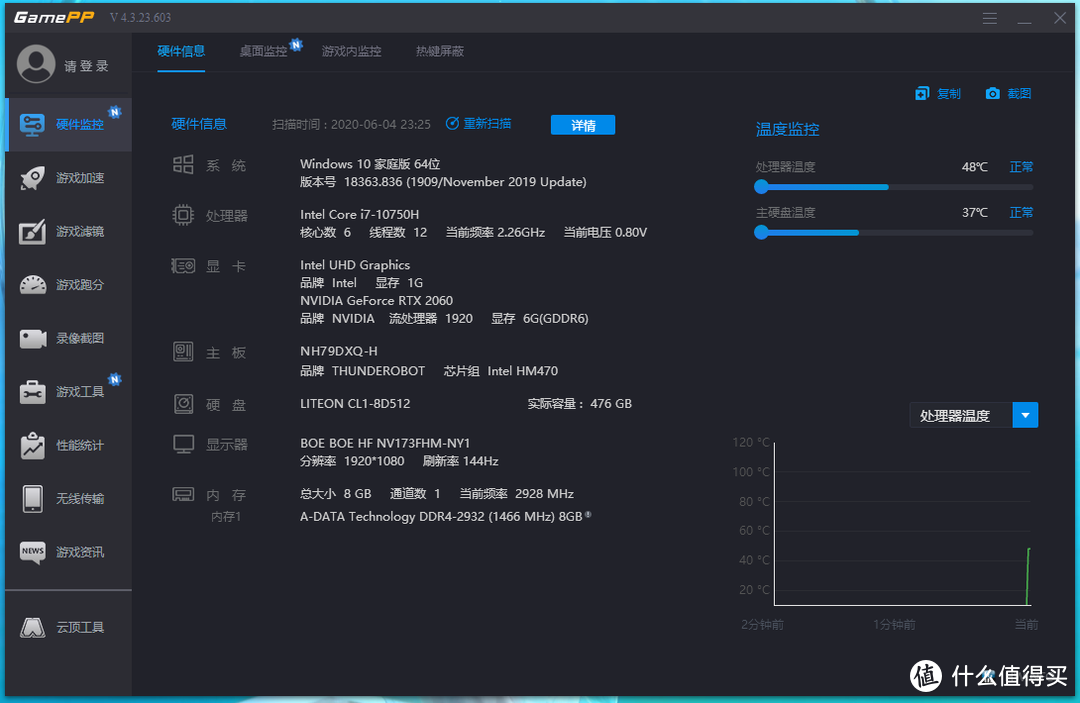Switch to the 桌面监控 tab

point(263,51)
